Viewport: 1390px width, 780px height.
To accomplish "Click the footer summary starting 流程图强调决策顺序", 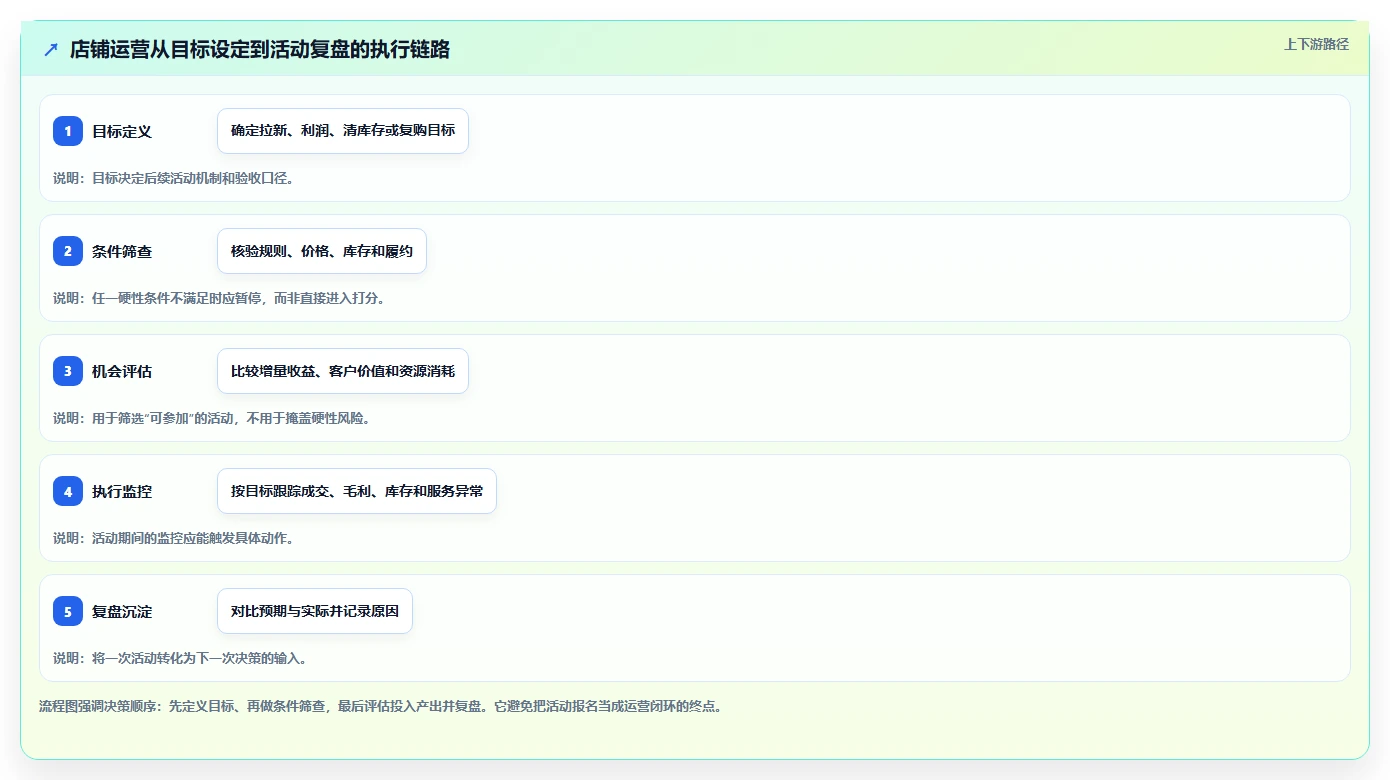I will [x=380, y=706].
